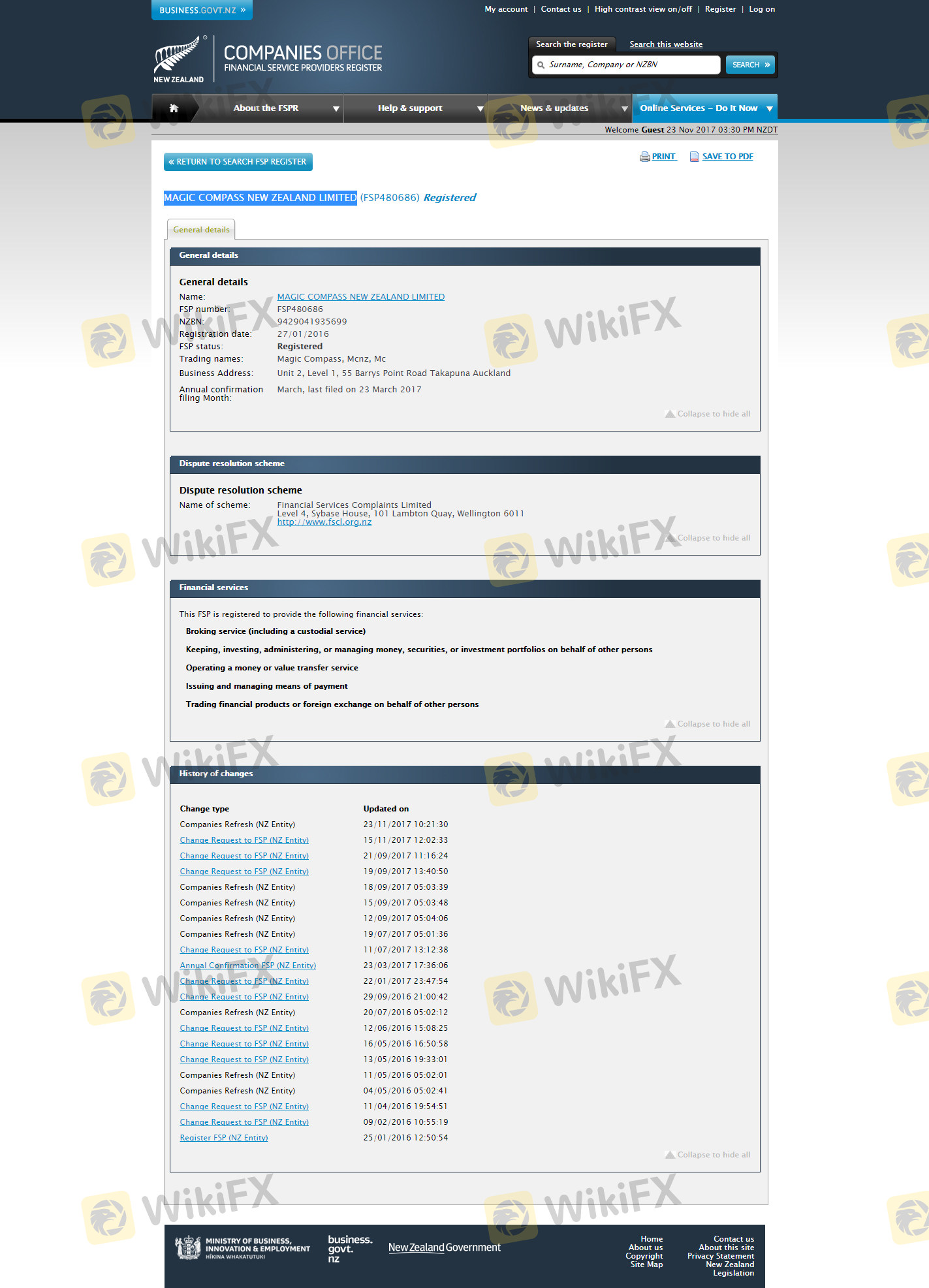Viewport: 929px width, 1288px height.
Task: Open the www.fscl.org.nz link
Action: 324,522
